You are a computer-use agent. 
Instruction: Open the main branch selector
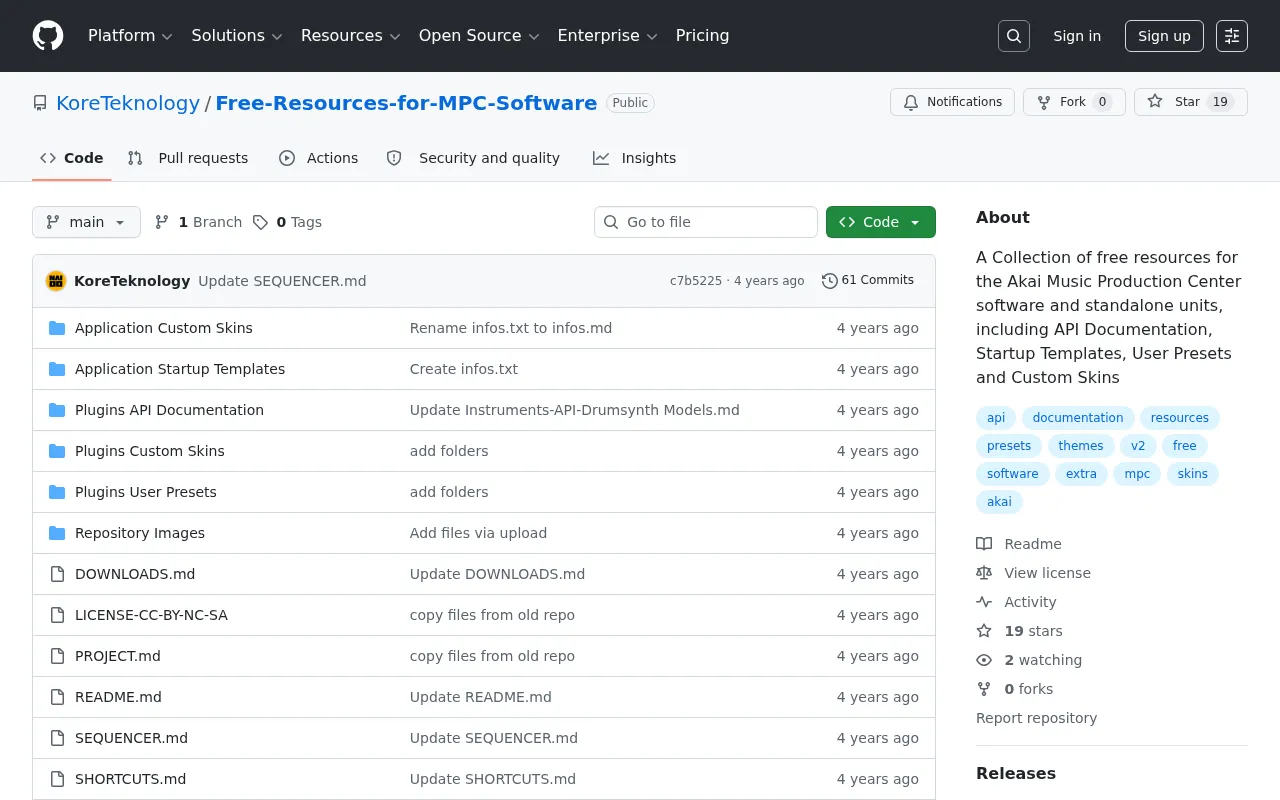click(x=86, y=222)
